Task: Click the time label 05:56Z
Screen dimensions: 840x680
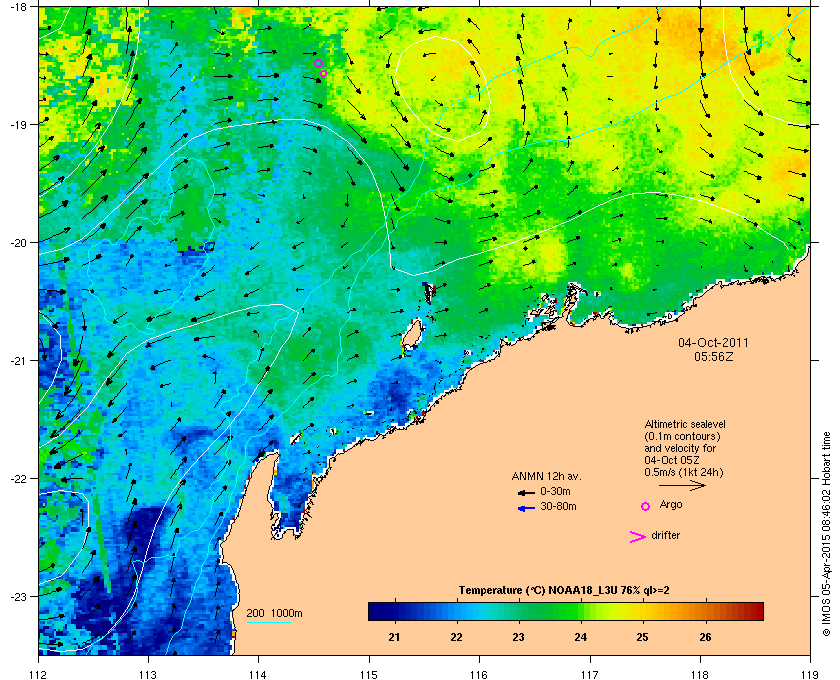Action: (714, 356)
